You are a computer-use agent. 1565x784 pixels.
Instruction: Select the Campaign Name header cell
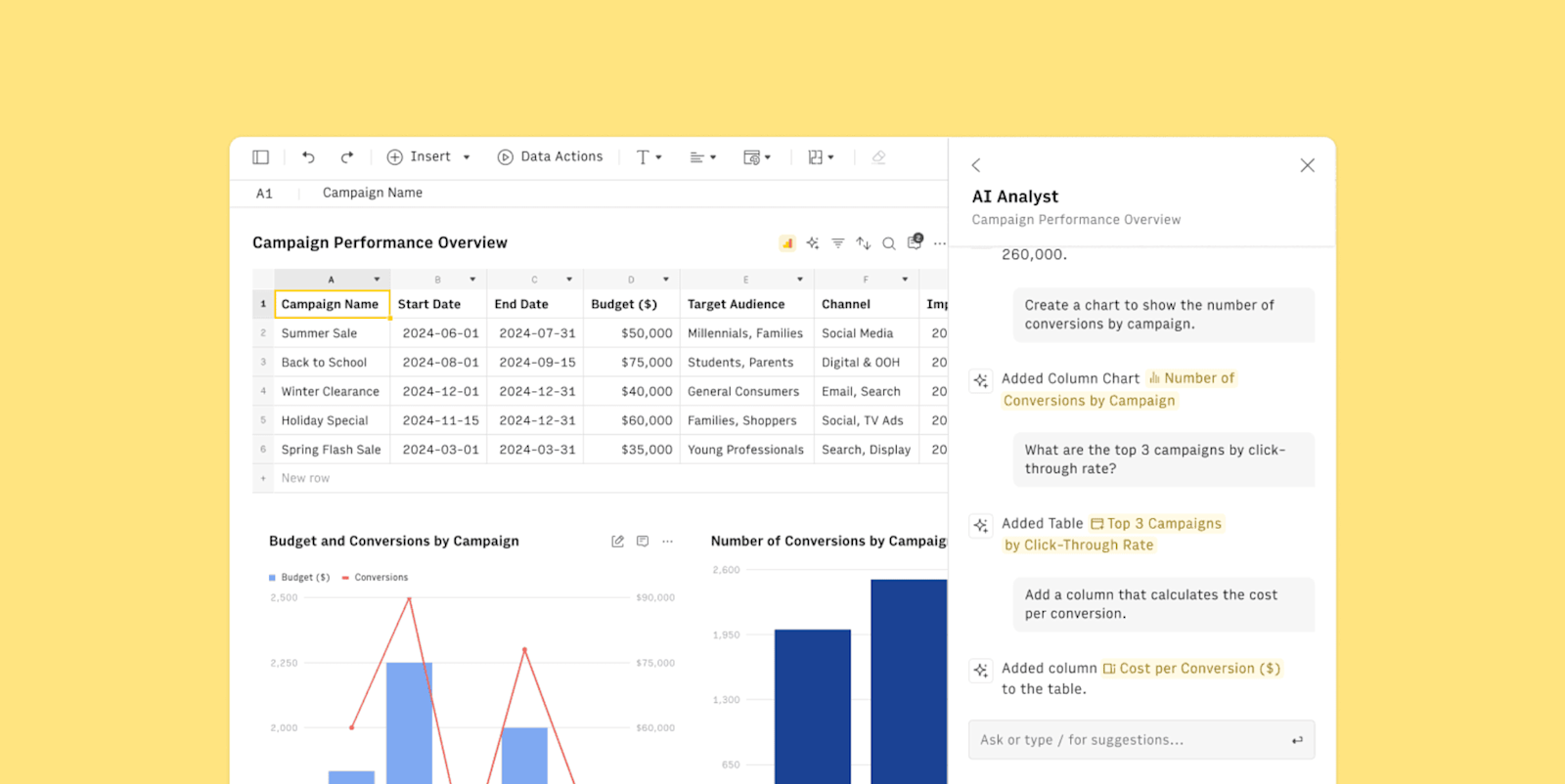(x=333, y=305)
